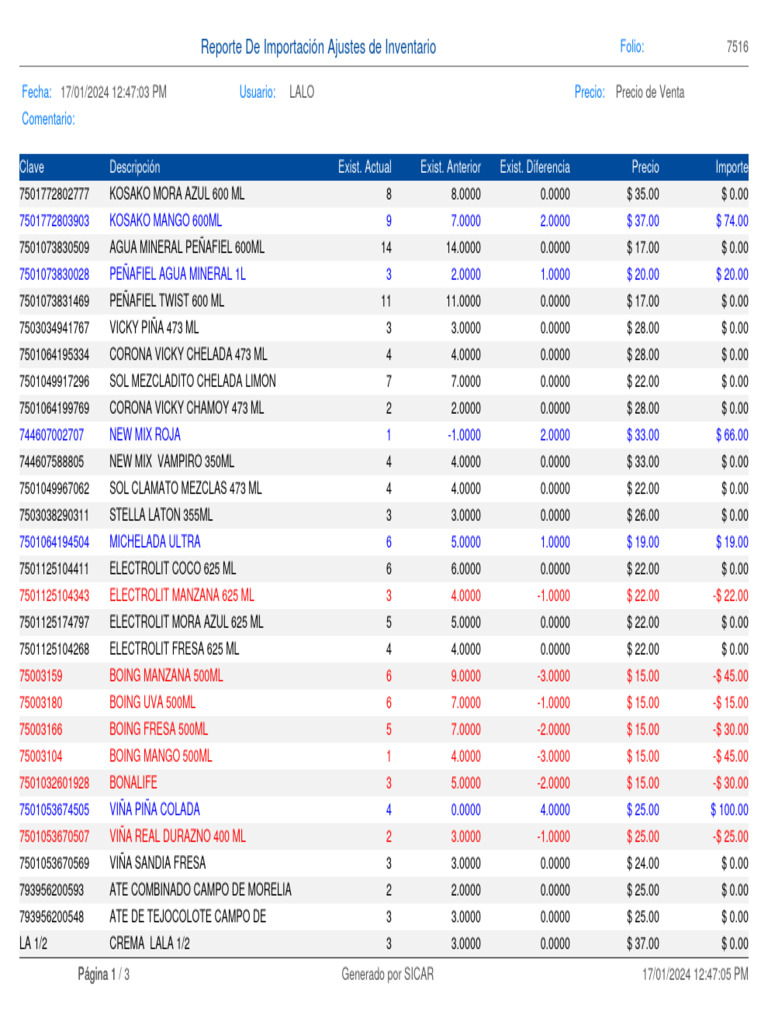This screenshot has height=1024, width=768.
Task: Click the folio number 7516
Action: [x=737, y=46]
